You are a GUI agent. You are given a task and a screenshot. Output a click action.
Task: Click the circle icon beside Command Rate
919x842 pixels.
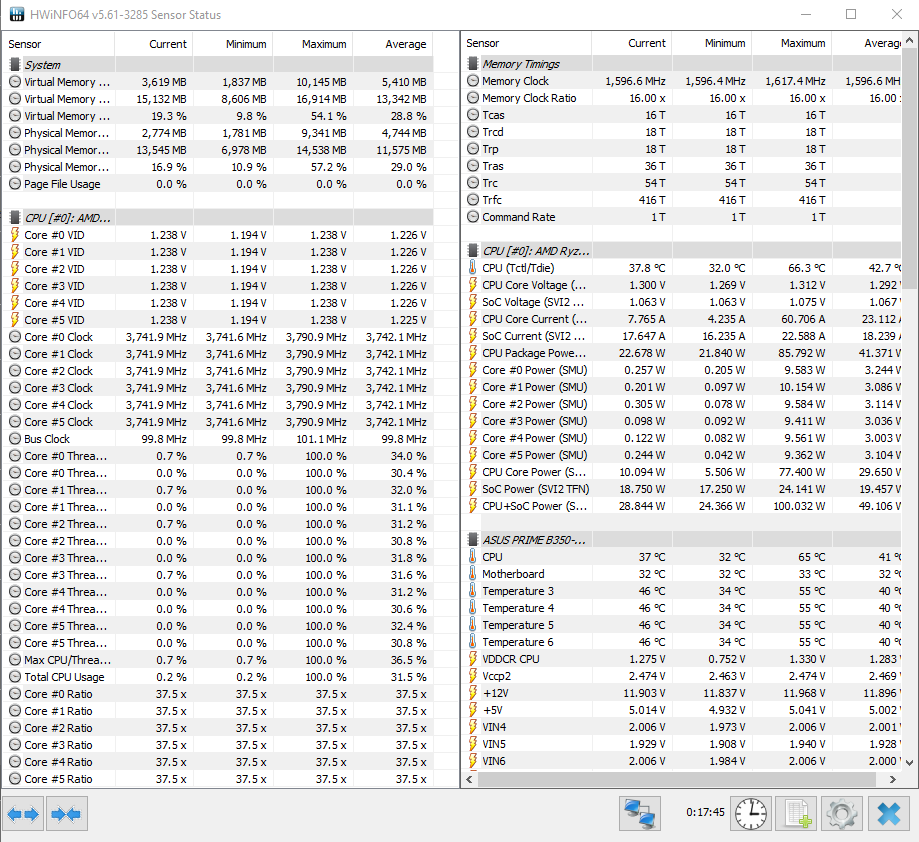click(x=472, y=217)
